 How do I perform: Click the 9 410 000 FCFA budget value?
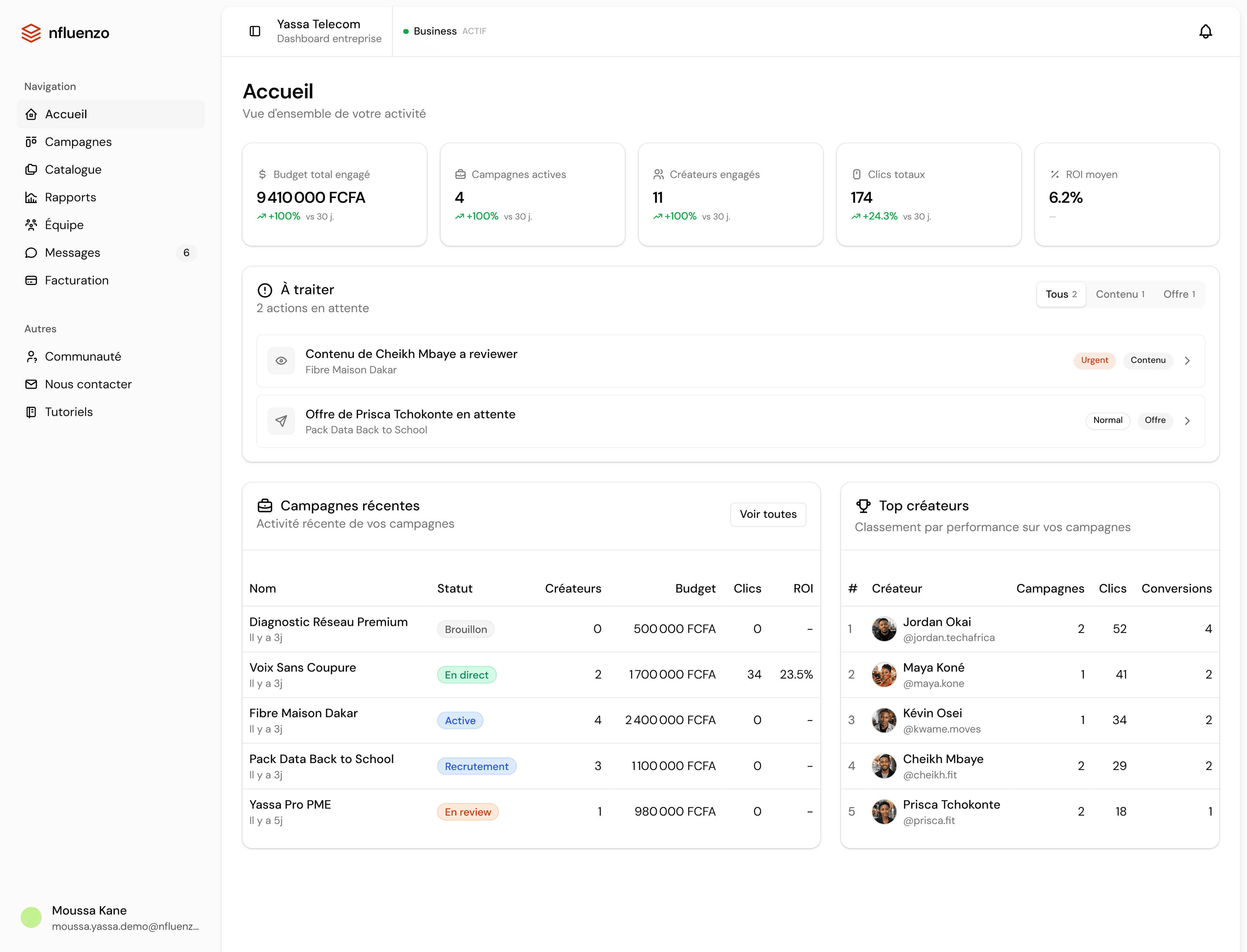point(311,198)
